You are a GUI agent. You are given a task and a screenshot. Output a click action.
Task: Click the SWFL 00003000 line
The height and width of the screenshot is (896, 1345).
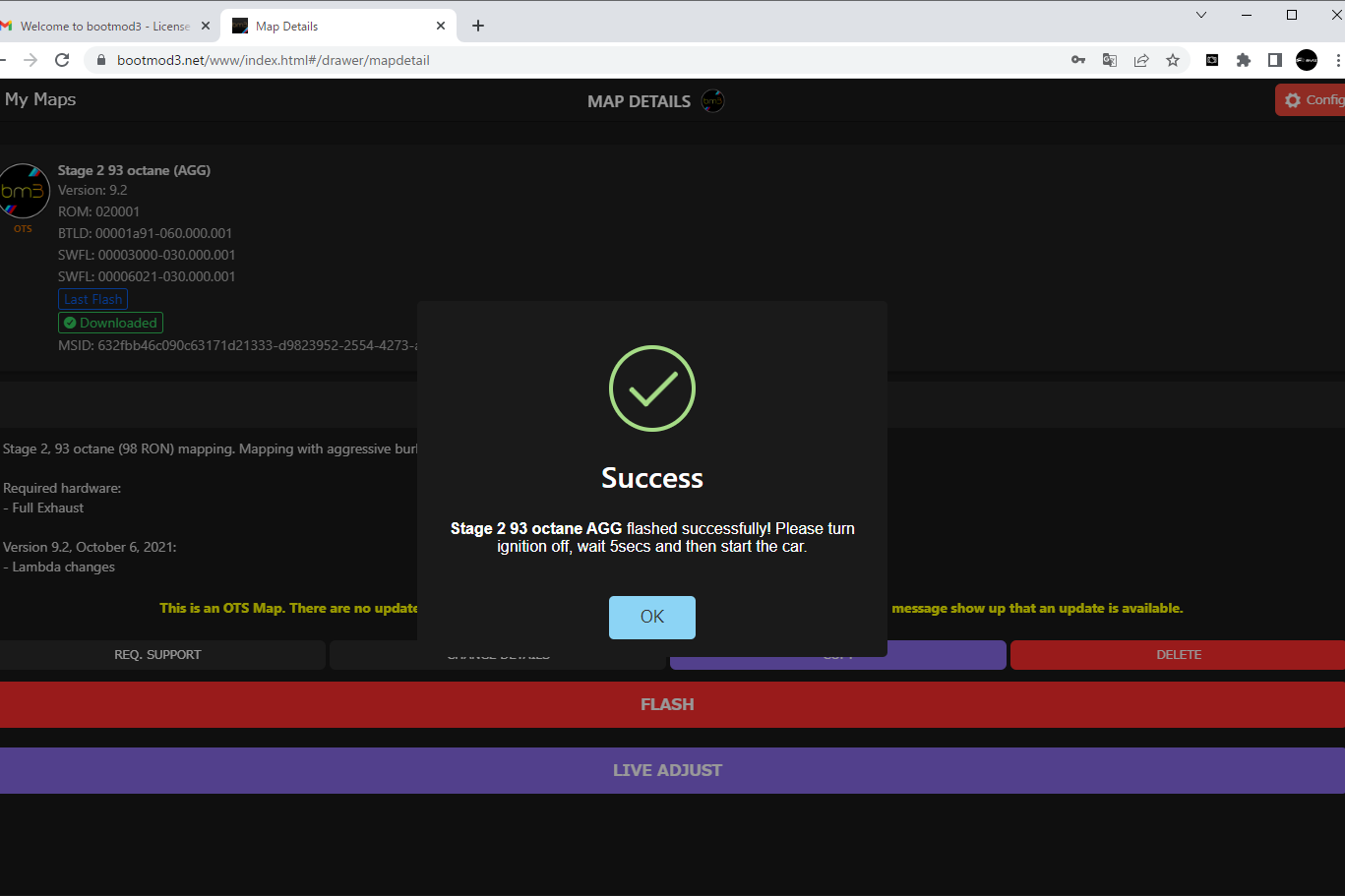[147, 255]
